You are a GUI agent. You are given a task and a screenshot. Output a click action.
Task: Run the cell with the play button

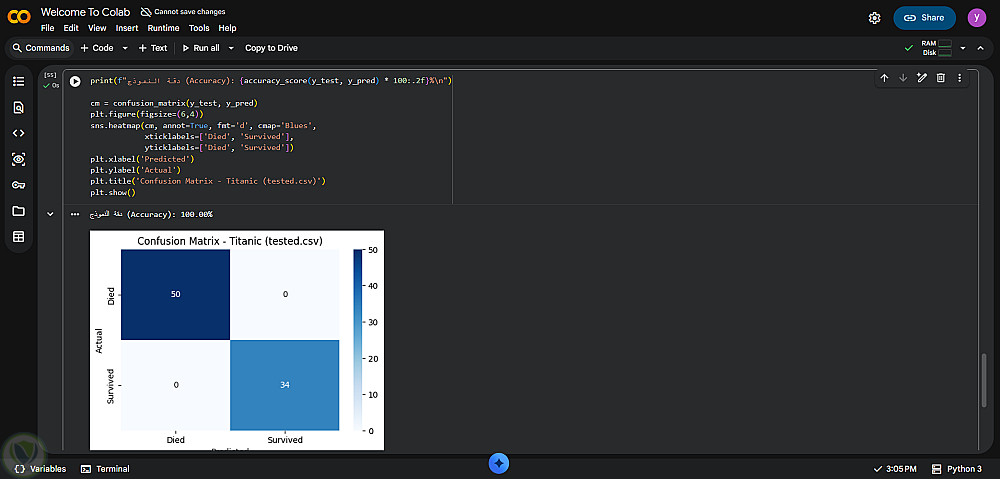(x=75, y=81)
